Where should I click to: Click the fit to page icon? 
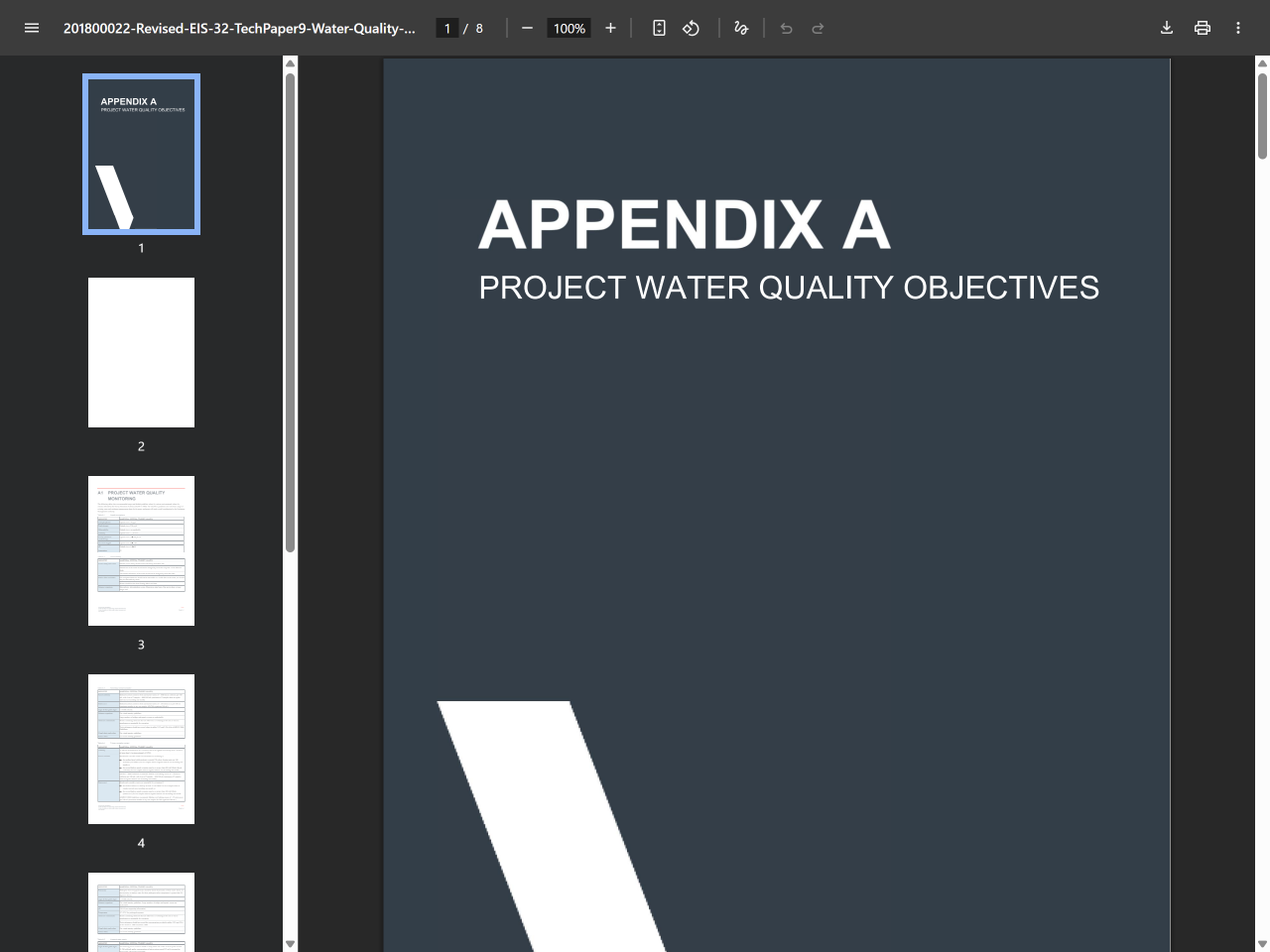tap(659, 28)
